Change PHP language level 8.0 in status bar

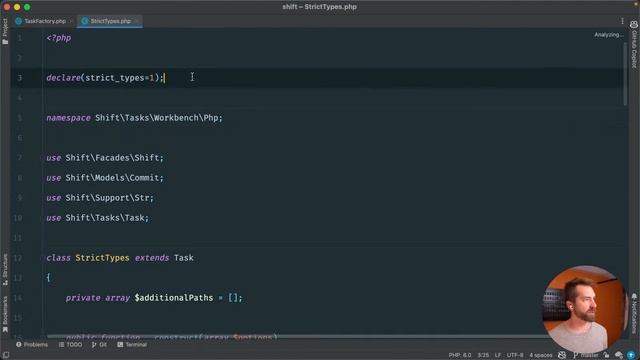click(460, 355)
